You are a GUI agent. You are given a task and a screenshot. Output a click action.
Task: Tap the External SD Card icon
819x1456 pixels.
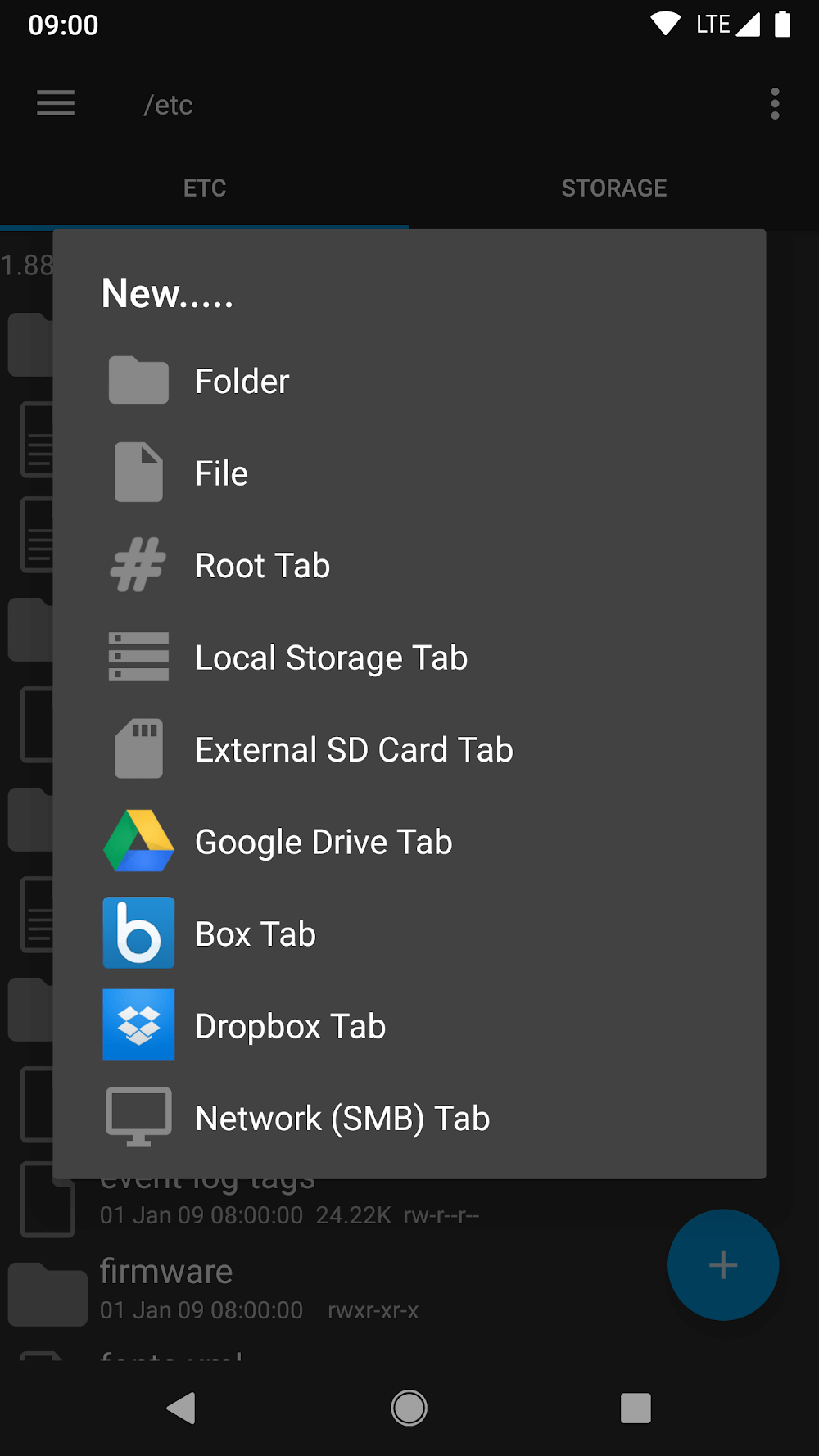click(138, 749)
